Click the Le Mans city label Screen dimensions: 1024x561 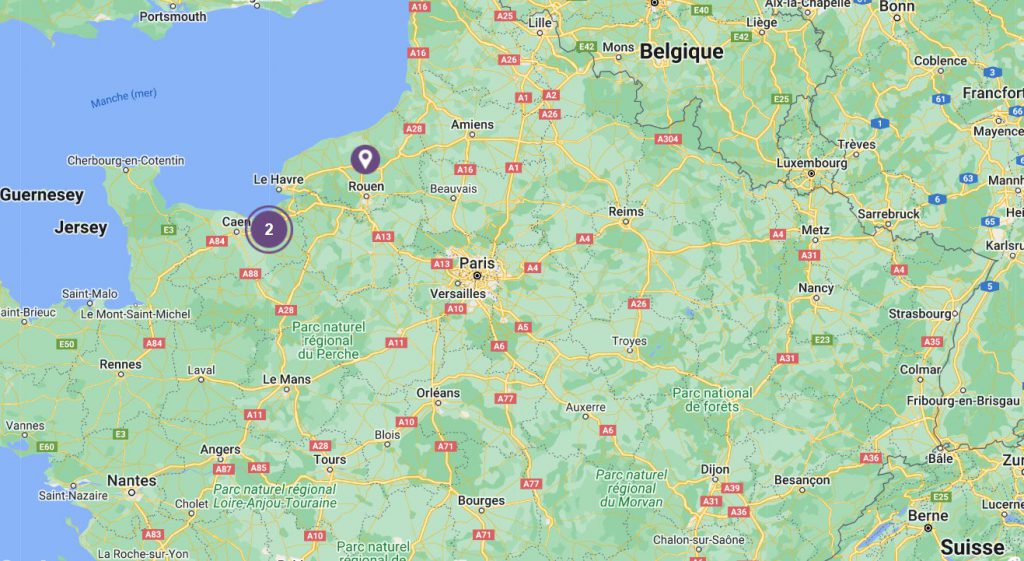287,379
